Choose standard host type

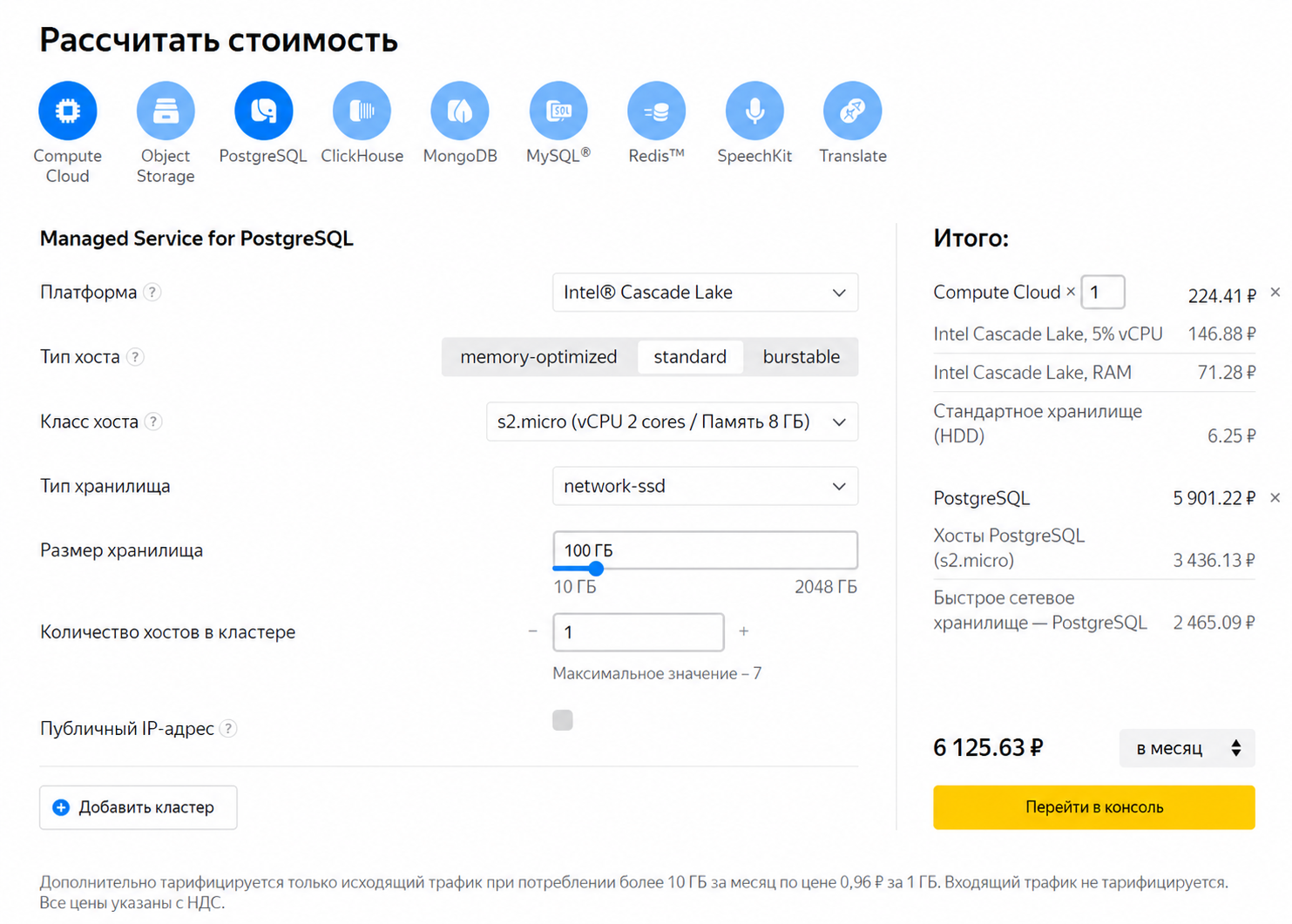[x=690, y=357]
